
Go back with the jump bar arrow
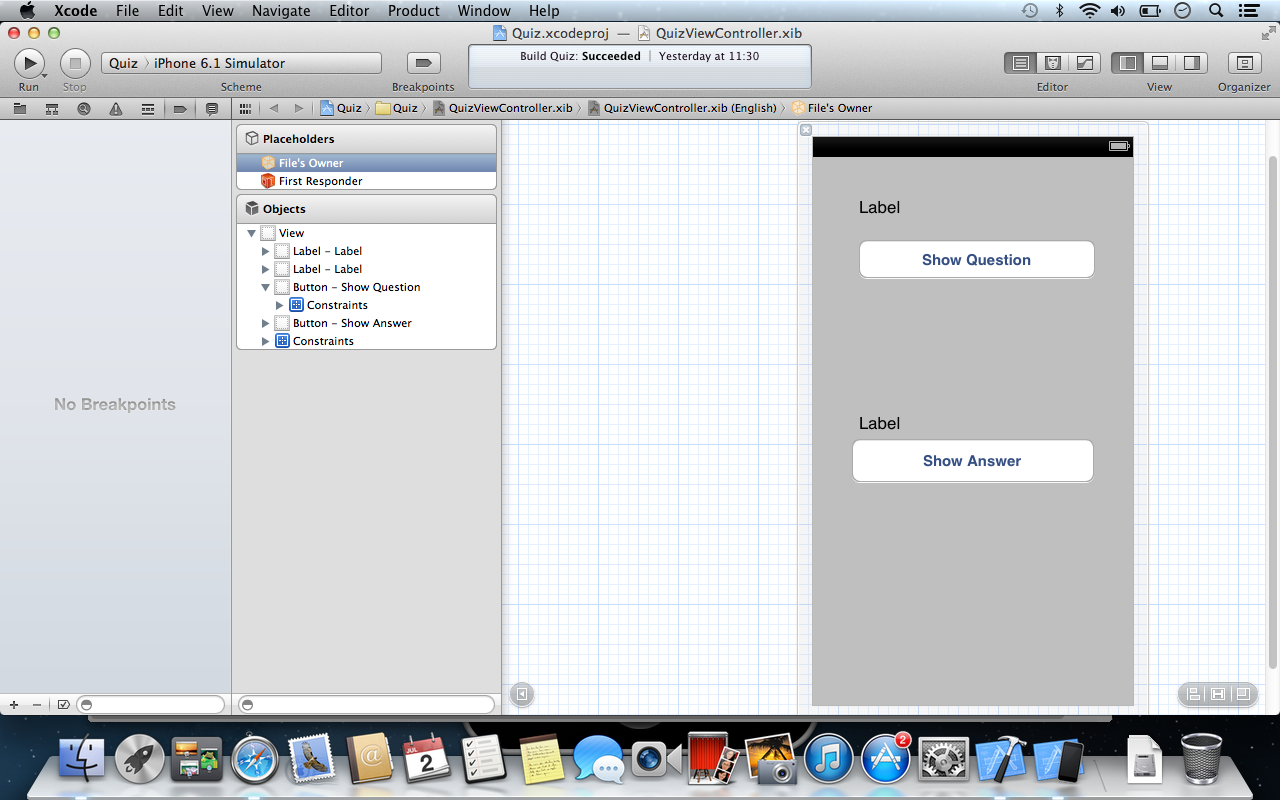[x=274, y=108]
